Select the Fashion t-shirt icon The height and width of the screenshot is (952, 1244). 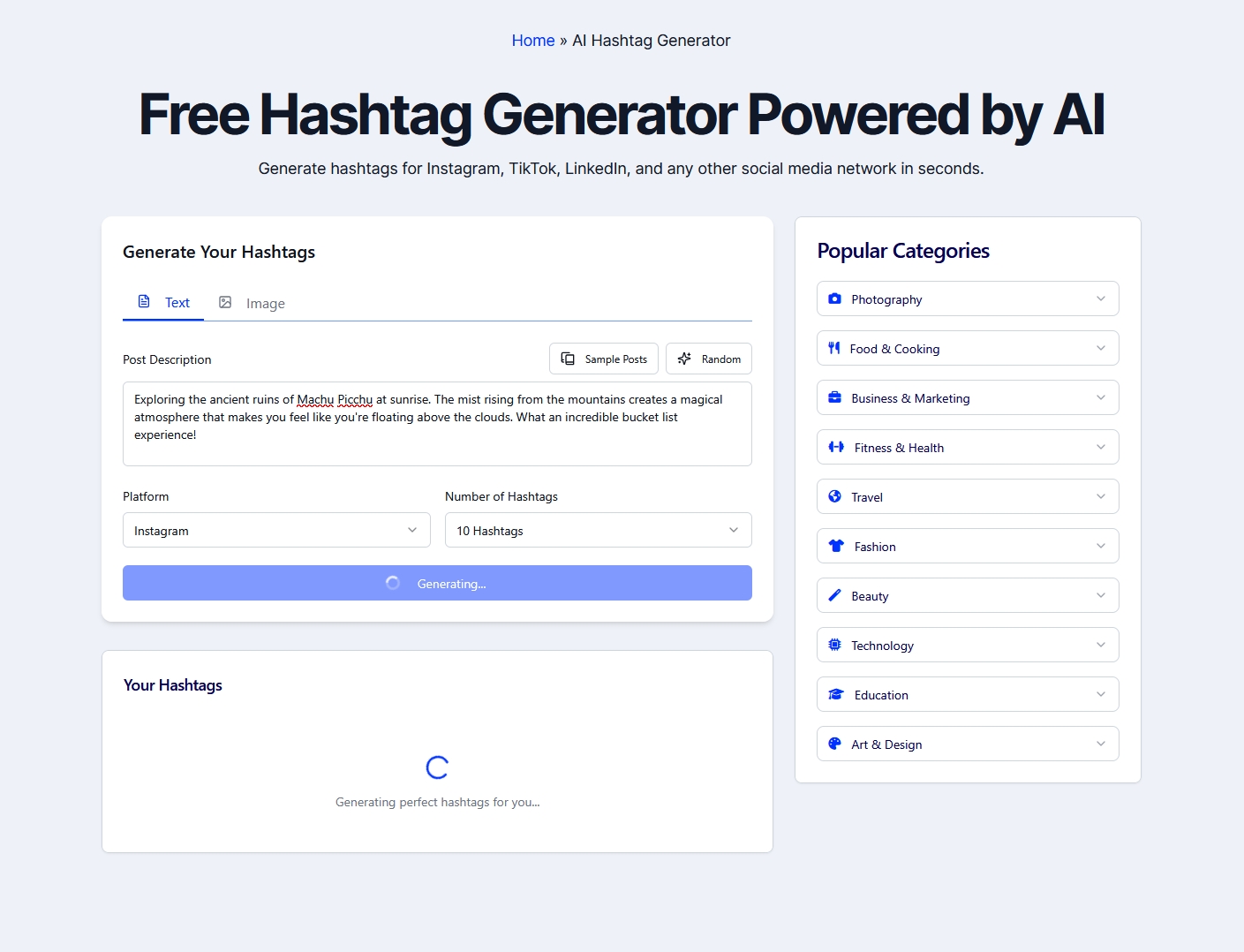tap(834, 546)
